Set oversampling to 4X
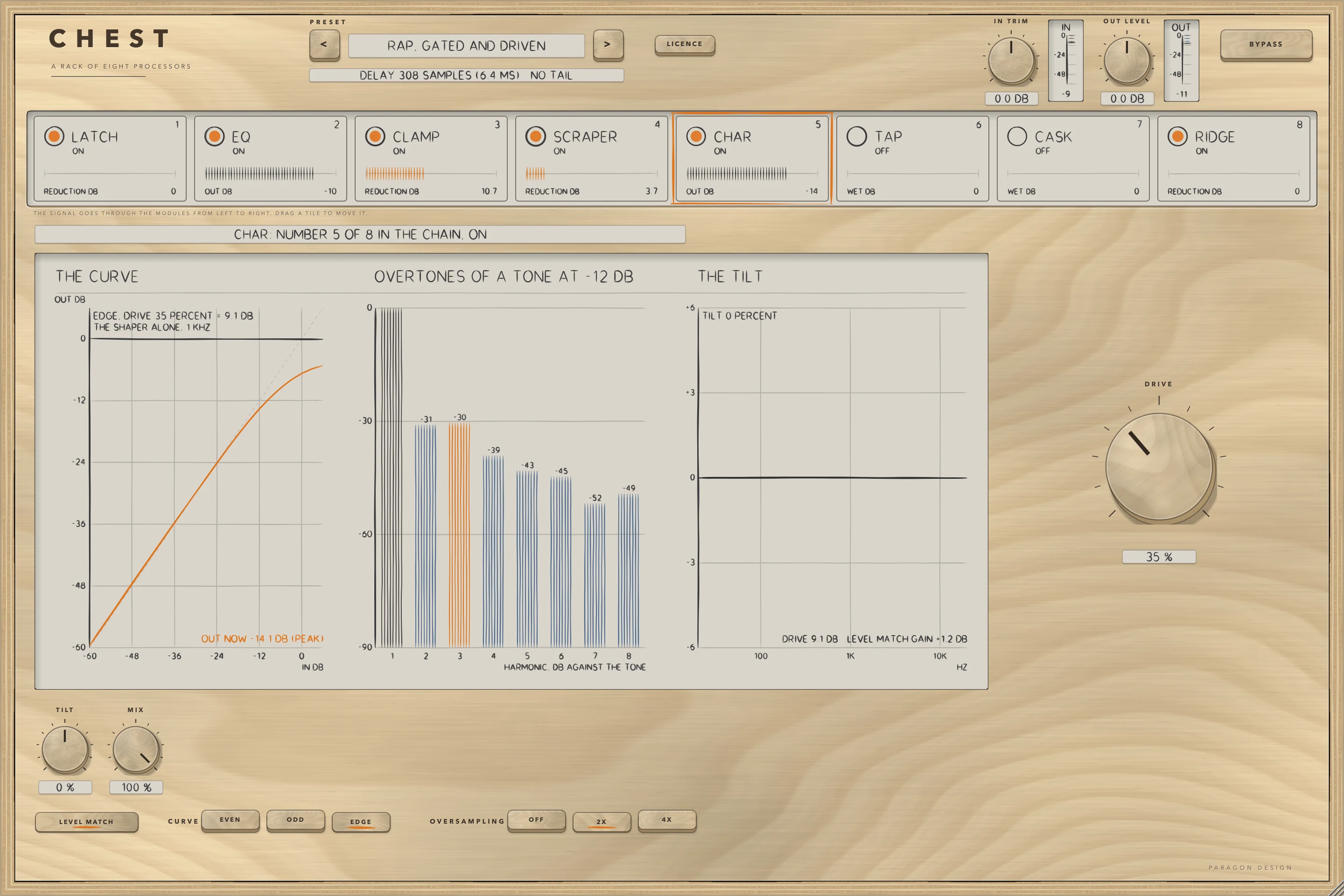This screenshot has width=1344, height=896. point(667,820)
